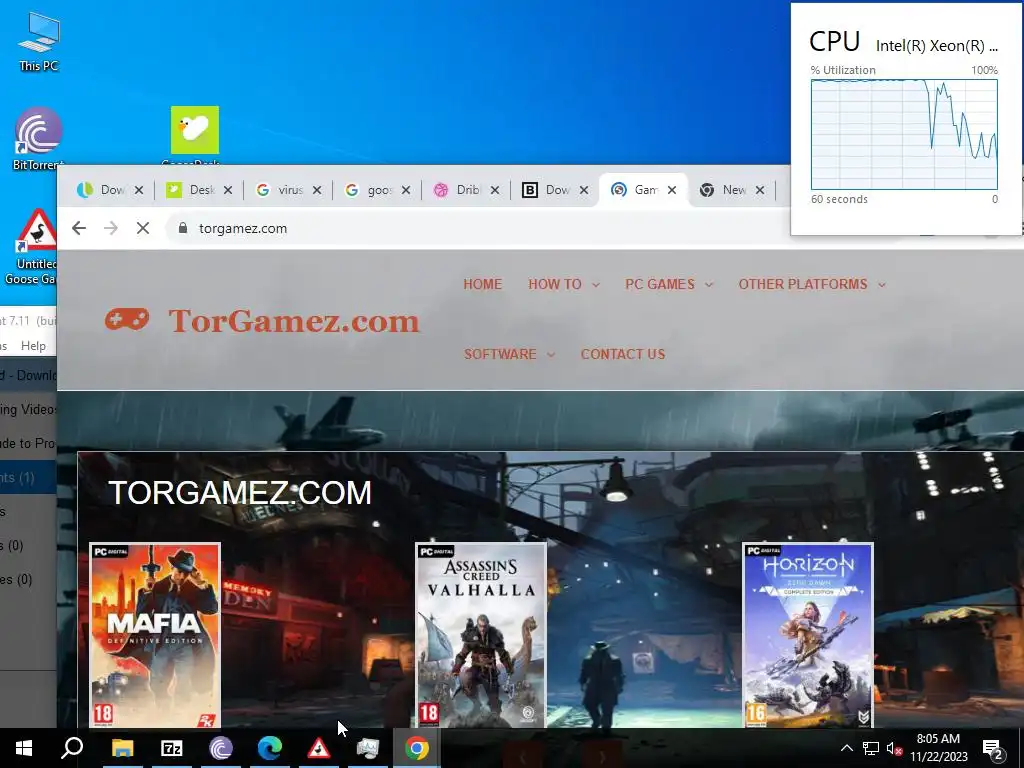1024x768 pixels.
Task: Select the Torrents (1) sidebar row in BitTorrent
Action: [x=27, y=477]
